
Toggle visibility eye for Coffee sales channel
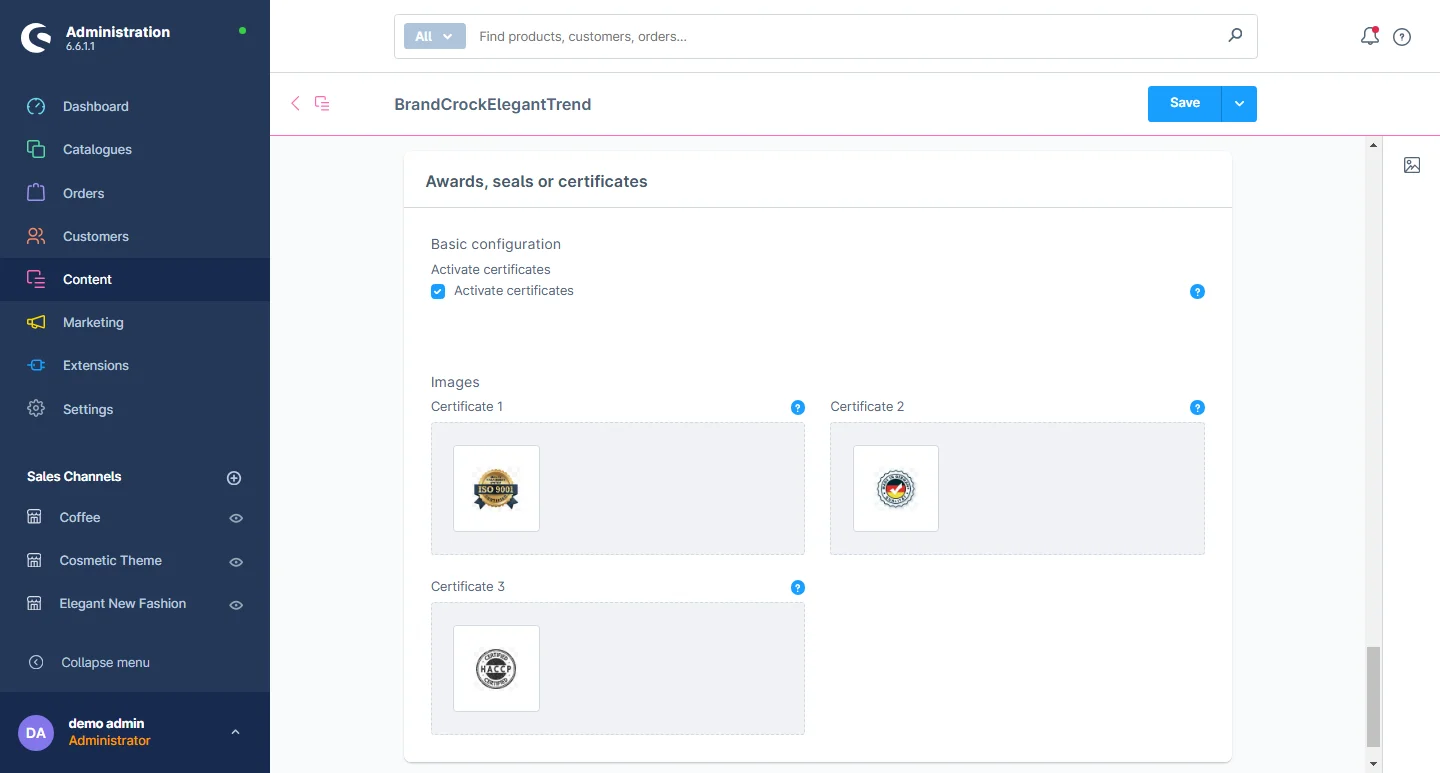(236, 518)
